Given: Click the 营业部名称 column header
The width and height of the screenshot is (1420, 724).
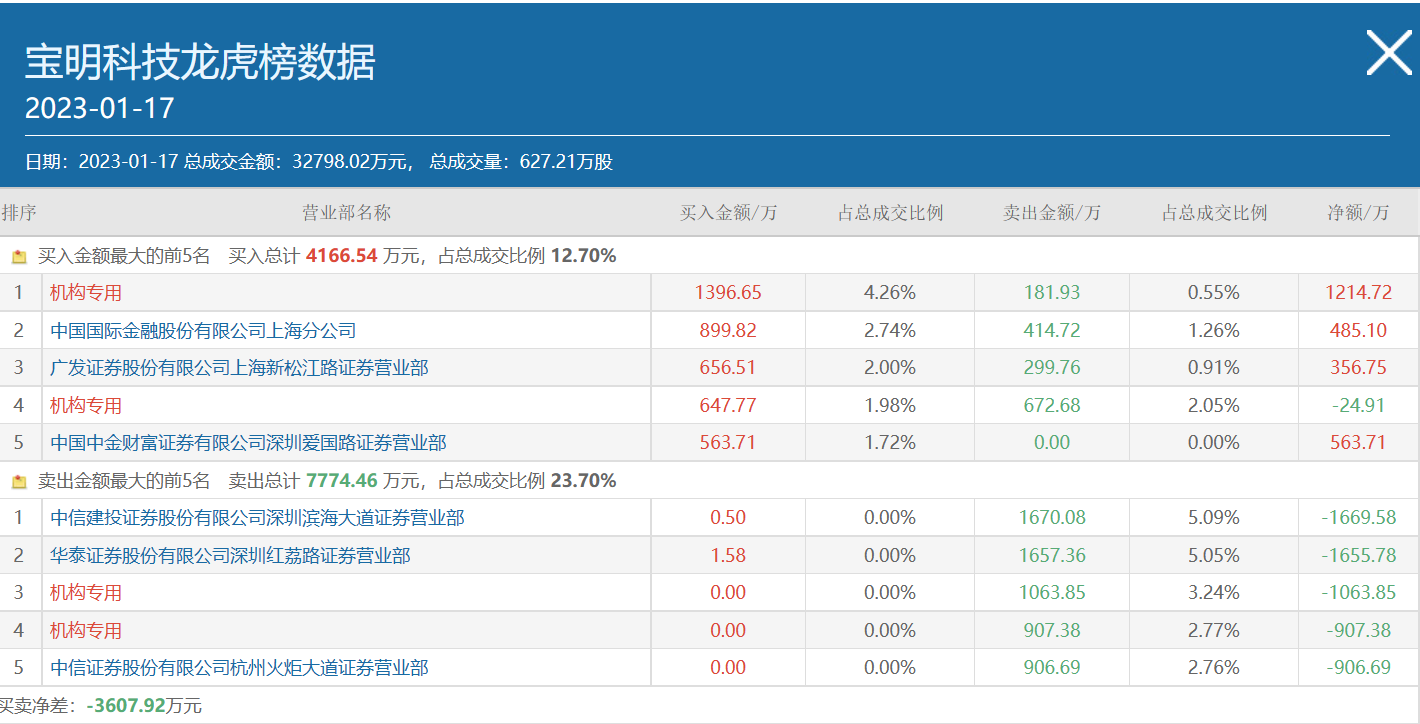Looking at the screenshot, I should (x=346, y=212).
